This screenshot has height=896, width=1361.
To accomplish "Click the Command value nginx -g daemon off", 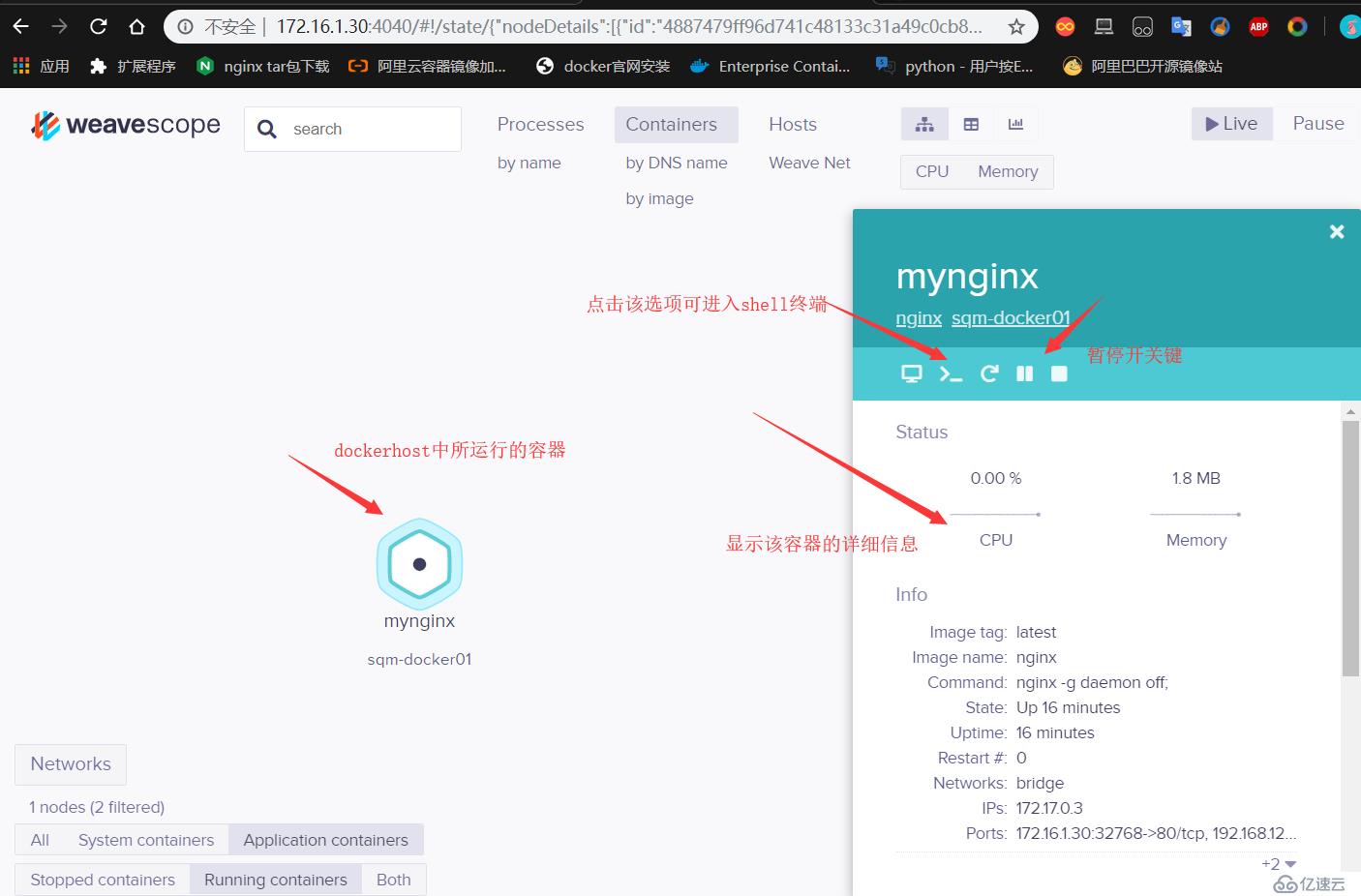I will [1092, 682].
